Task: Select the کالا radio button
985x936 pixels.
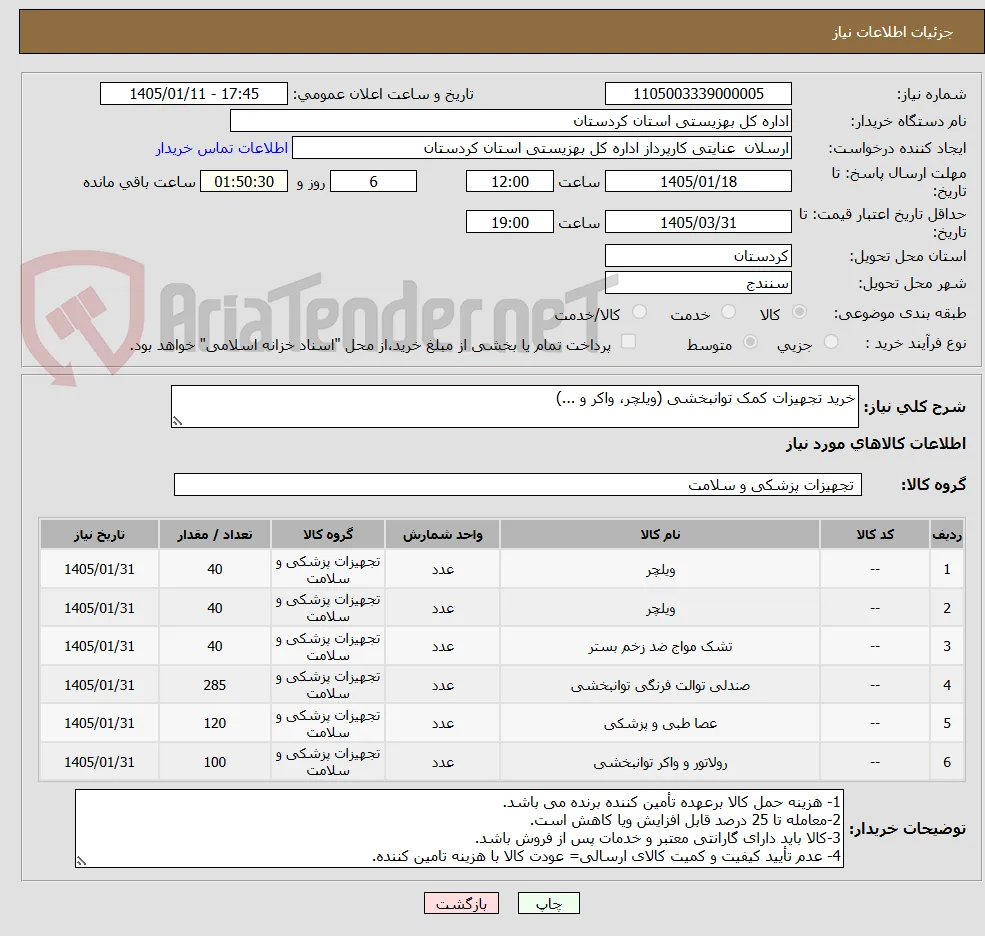Action: 799,312
